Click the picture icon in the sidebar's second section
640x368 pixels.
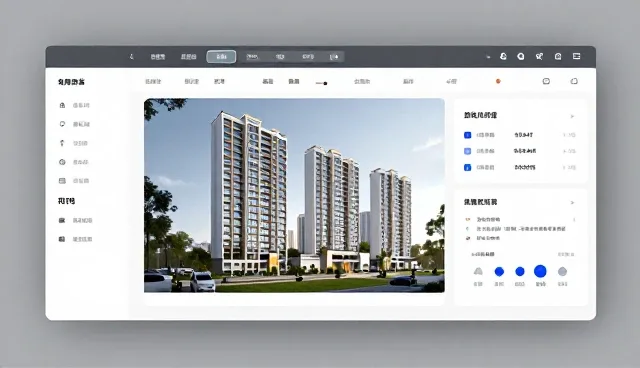[x=62, y=220]
